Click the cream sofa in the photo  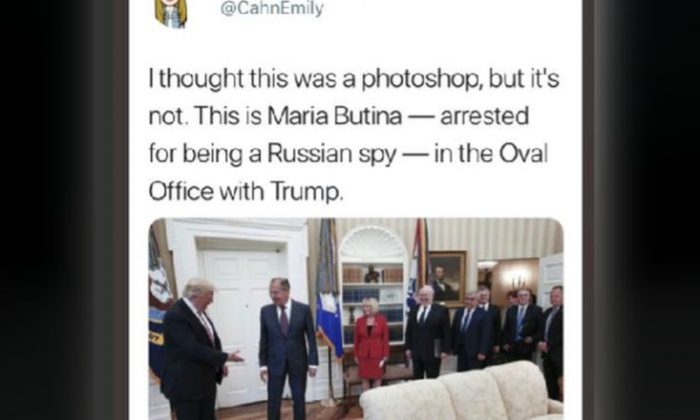(462, 392)
